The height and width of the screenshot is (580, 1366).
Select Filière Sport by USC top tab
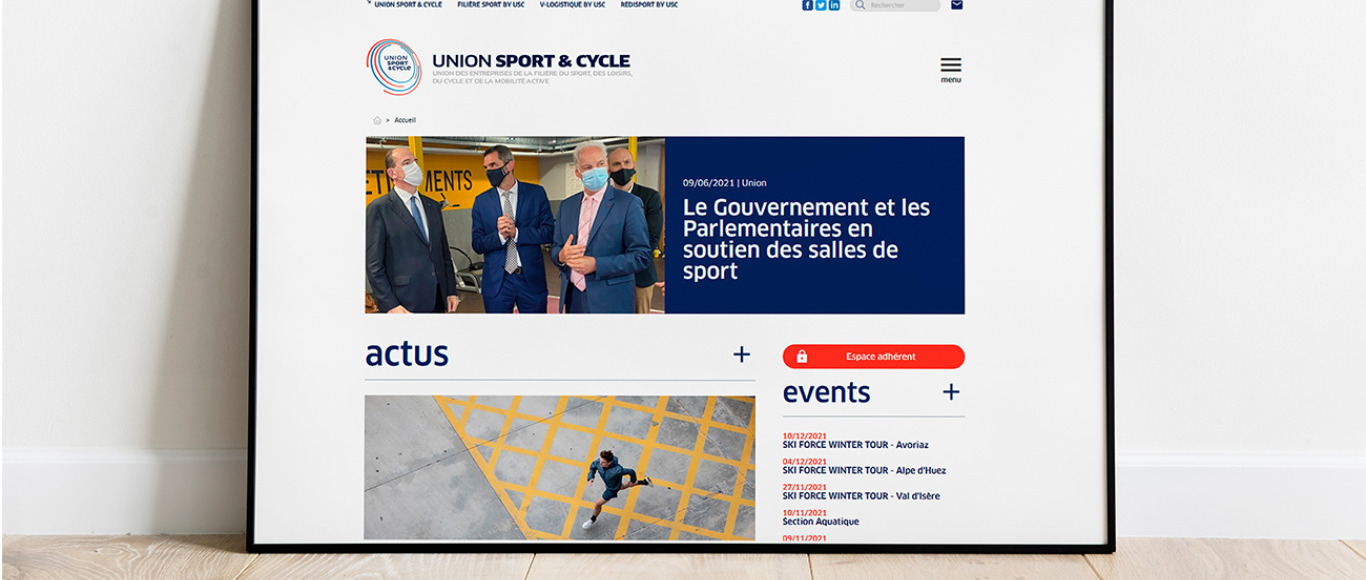491,5
